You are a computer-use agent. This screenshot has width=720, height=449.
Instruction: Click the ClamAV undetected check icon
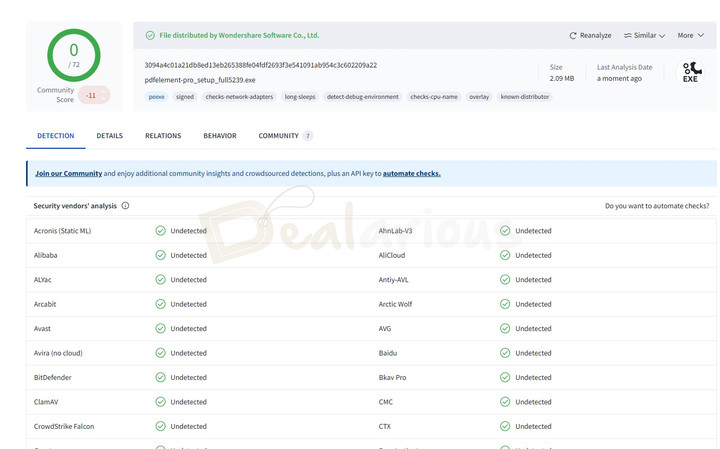tap(160, 402)
